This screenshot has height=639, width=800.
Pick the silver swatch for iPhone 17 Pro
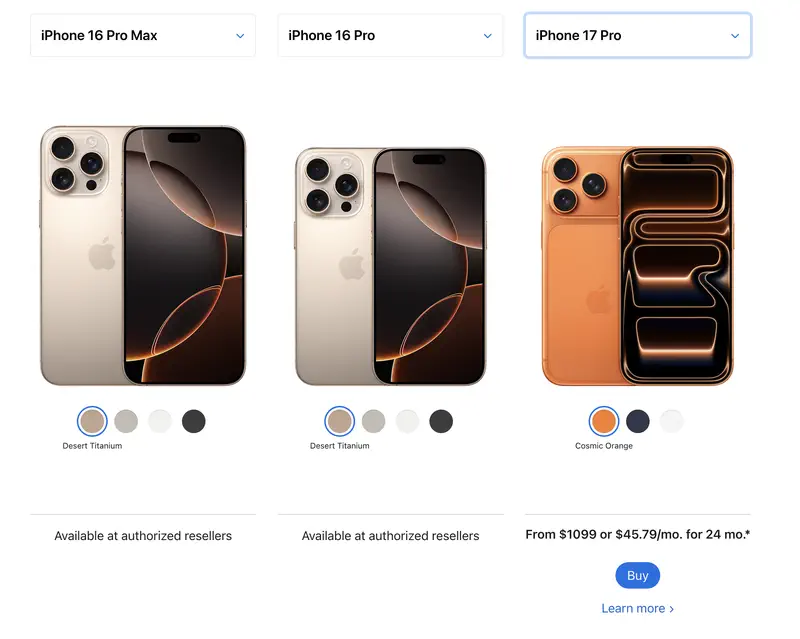671,421
